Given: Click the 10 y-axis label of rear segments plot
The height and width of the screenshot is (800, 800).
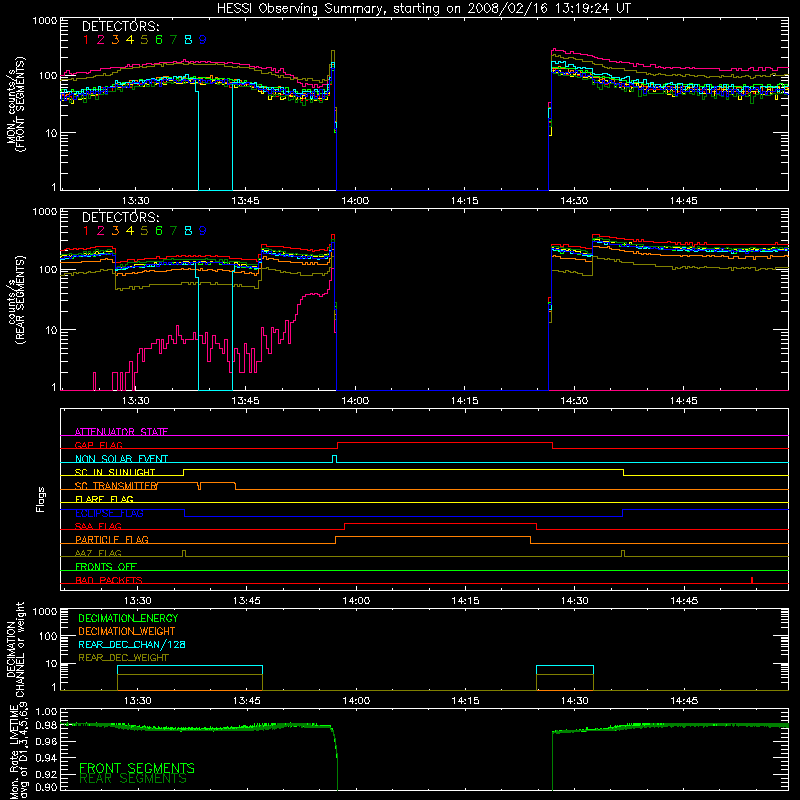Looking at the screenshot, I should pyautogui.click(x=51, y=330).
